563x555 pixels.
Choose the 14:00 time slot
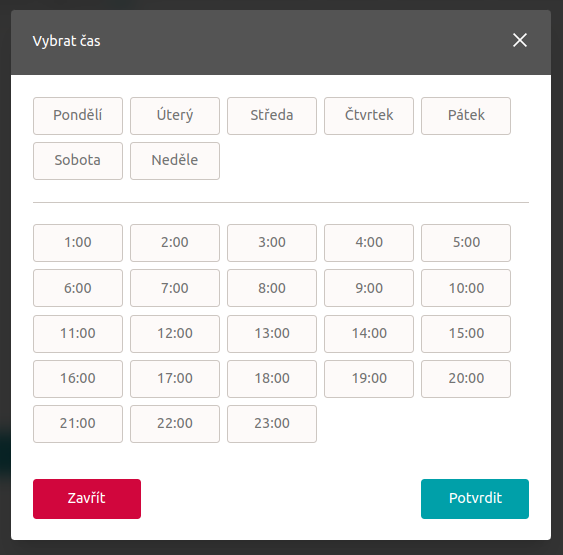tap(369, 334)
